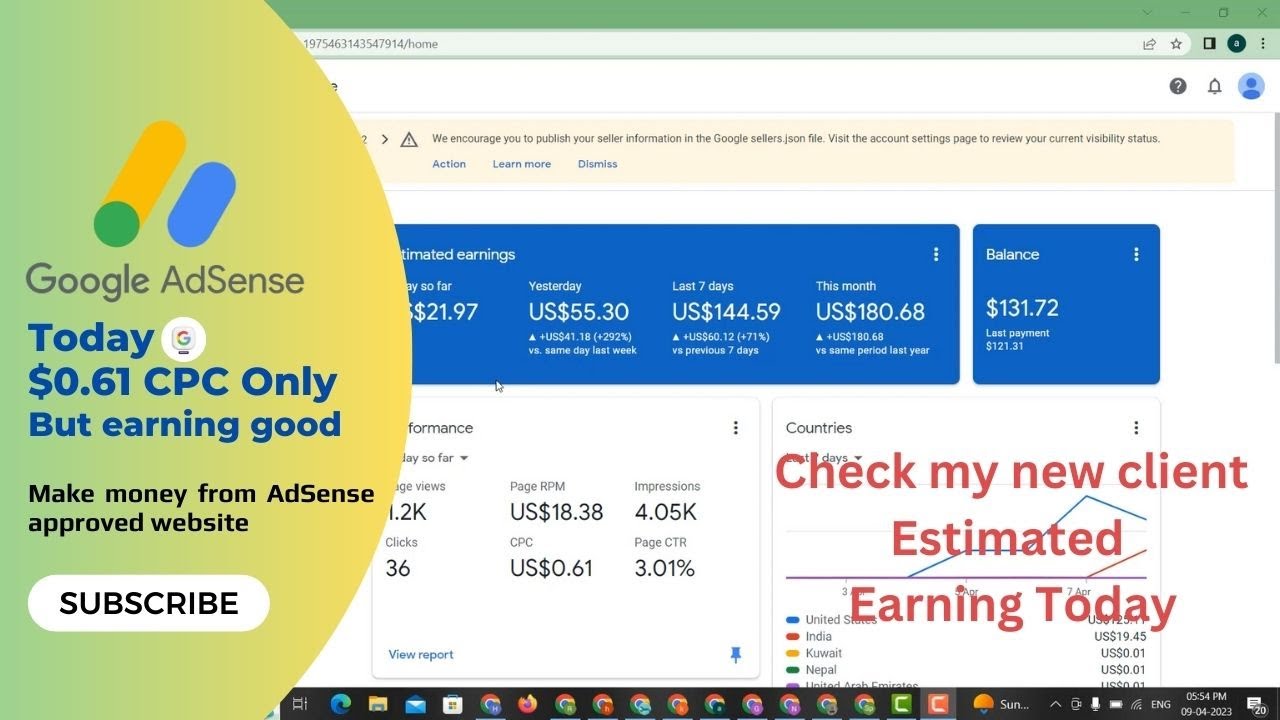Screen dimensions: 1280x720
Task: Open the Chrome three-dot menu
Action: click(x=1263, y=44)
